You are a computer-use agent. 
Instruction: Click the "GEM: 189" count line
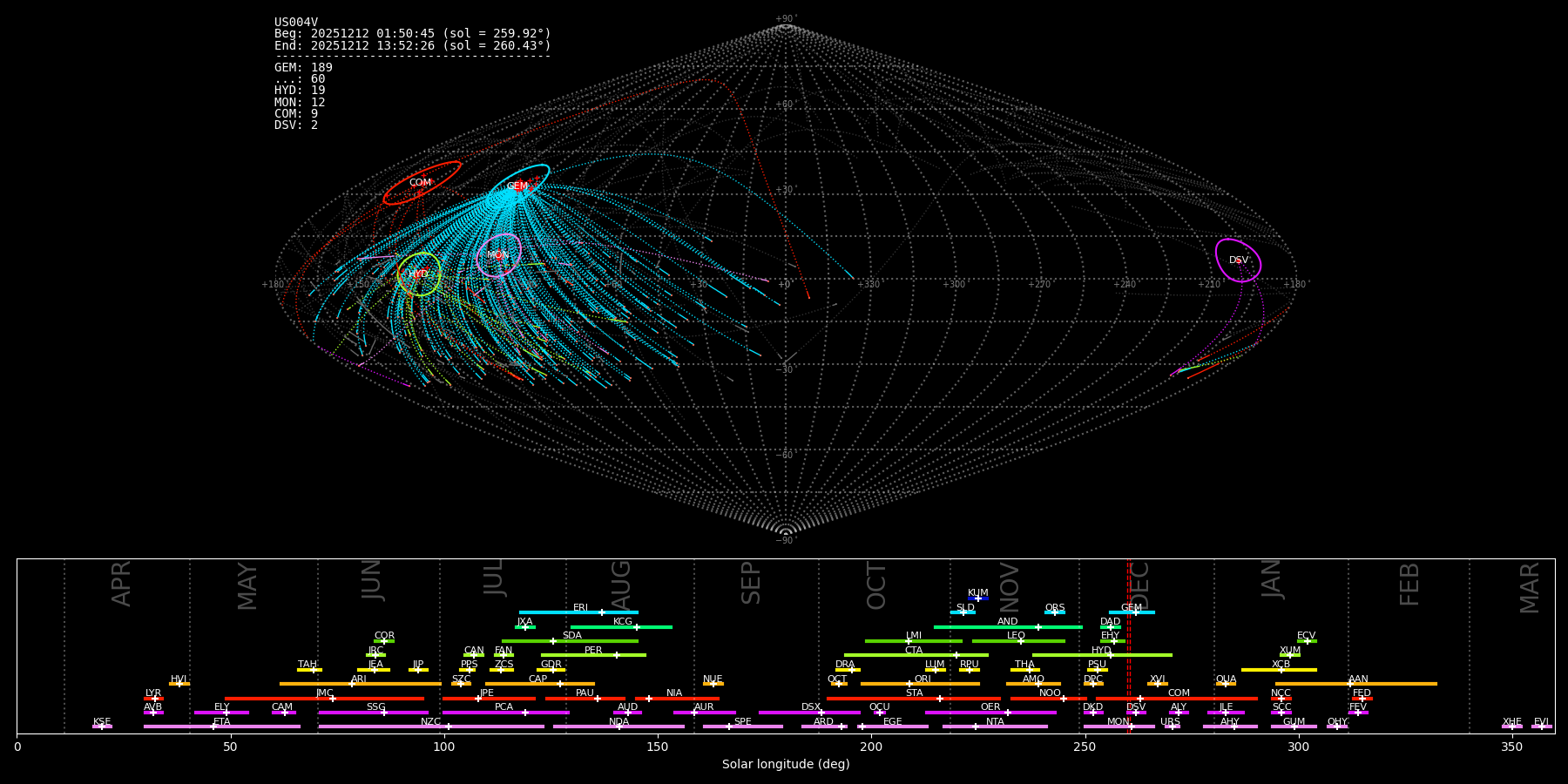pos(303,68)
